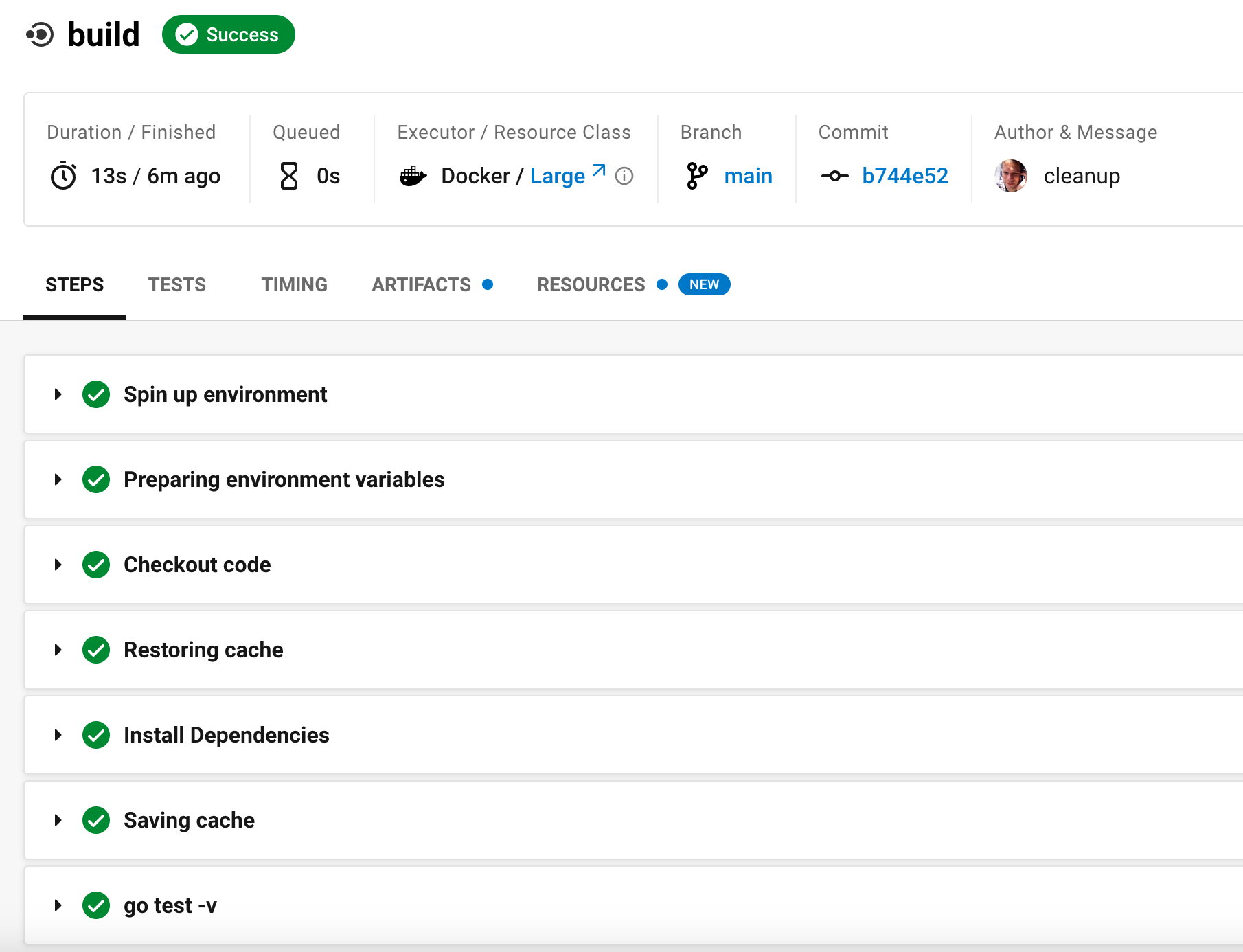The height and width of the screenshot is (952, 1243).
Task: Expand the Preparing environment variables step
Action: point(58,479)
